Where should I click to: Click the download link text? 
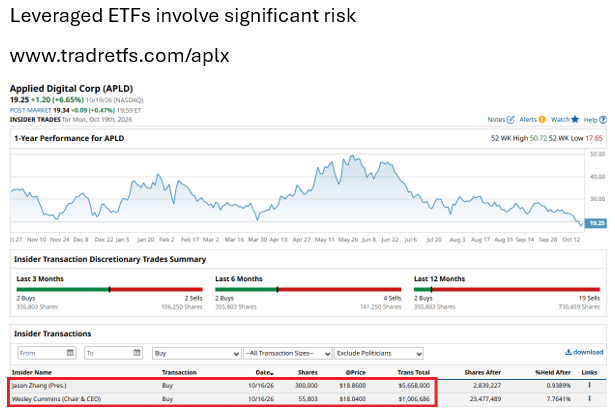588,352
